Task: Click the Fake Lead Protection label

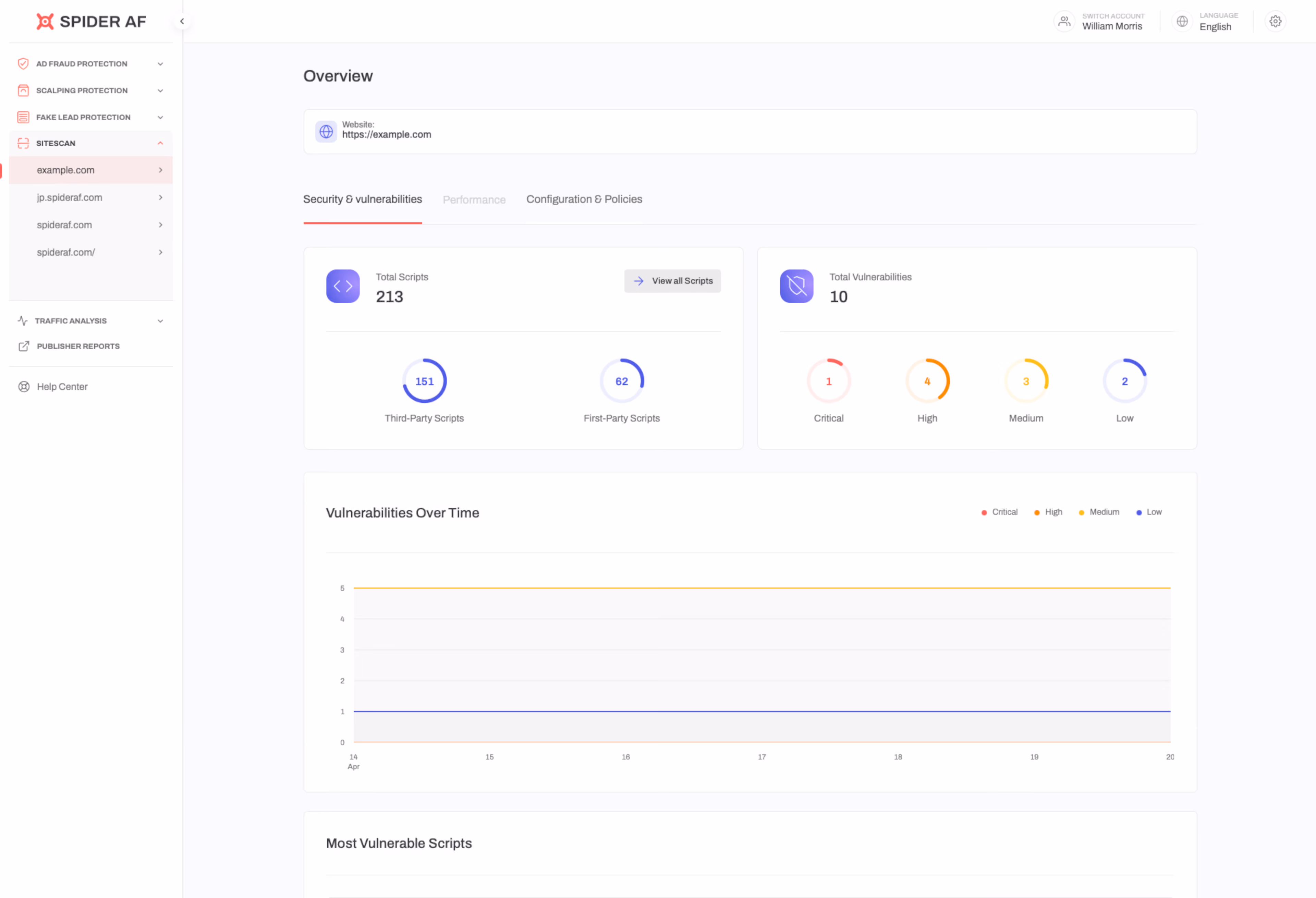Action: point(83,117)
